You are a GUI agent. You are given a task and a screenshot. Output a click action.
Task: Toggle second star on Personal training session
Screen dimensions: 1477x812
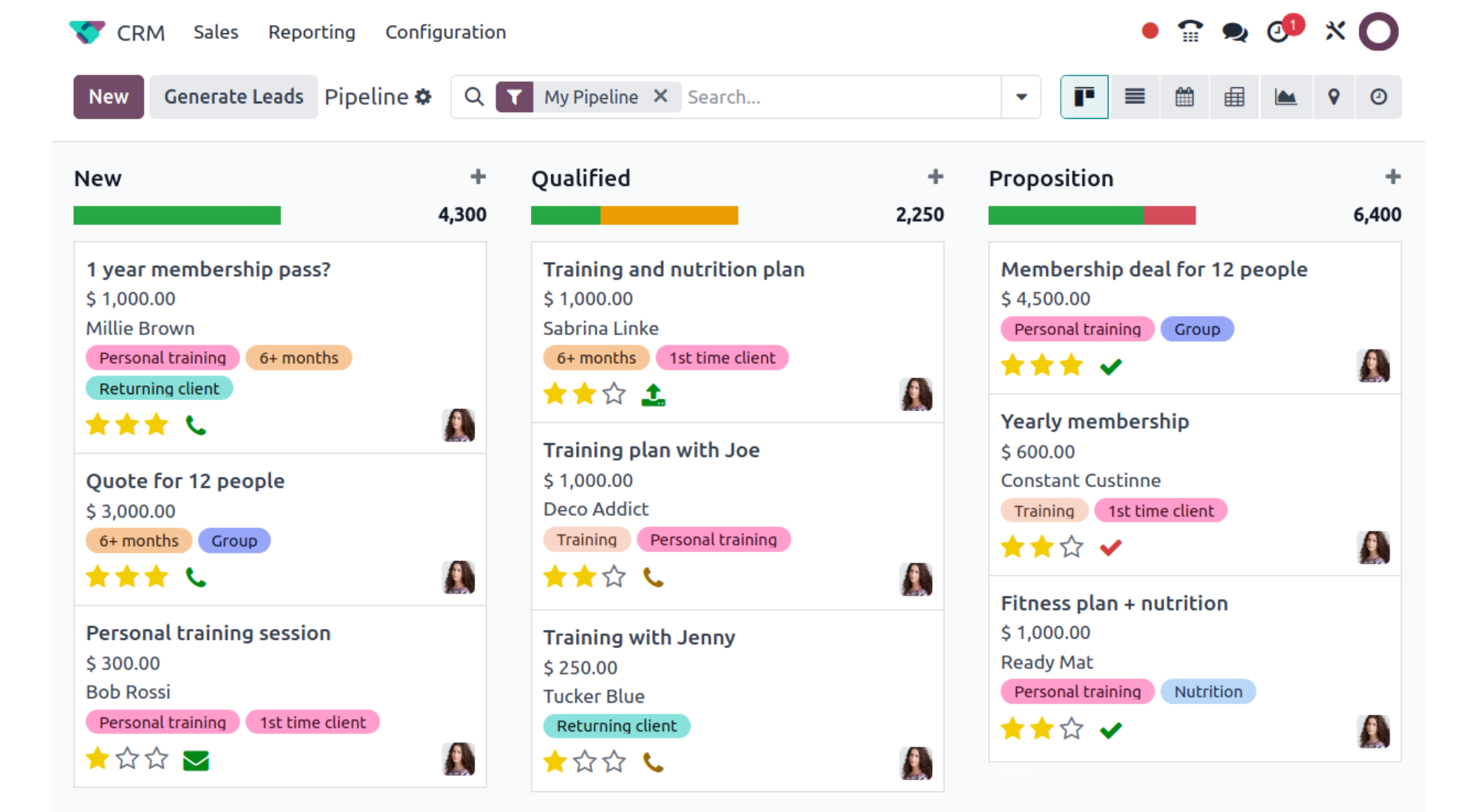127,759
